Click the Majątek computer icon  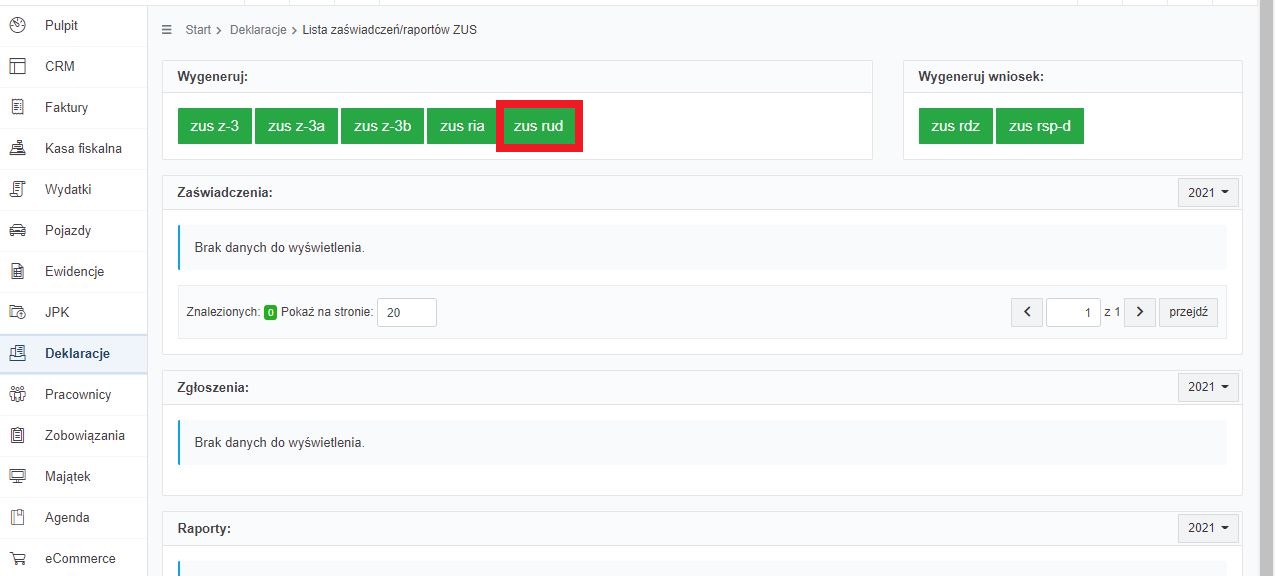coord(17,476)
